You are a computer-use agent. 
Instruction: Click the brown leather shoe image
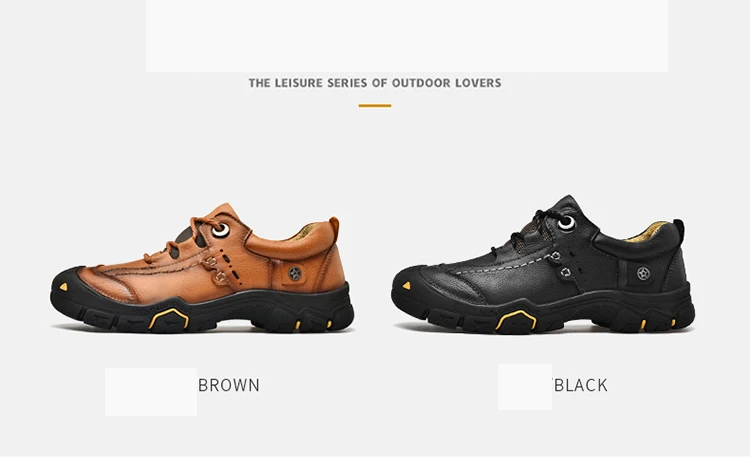click(202, 268)
